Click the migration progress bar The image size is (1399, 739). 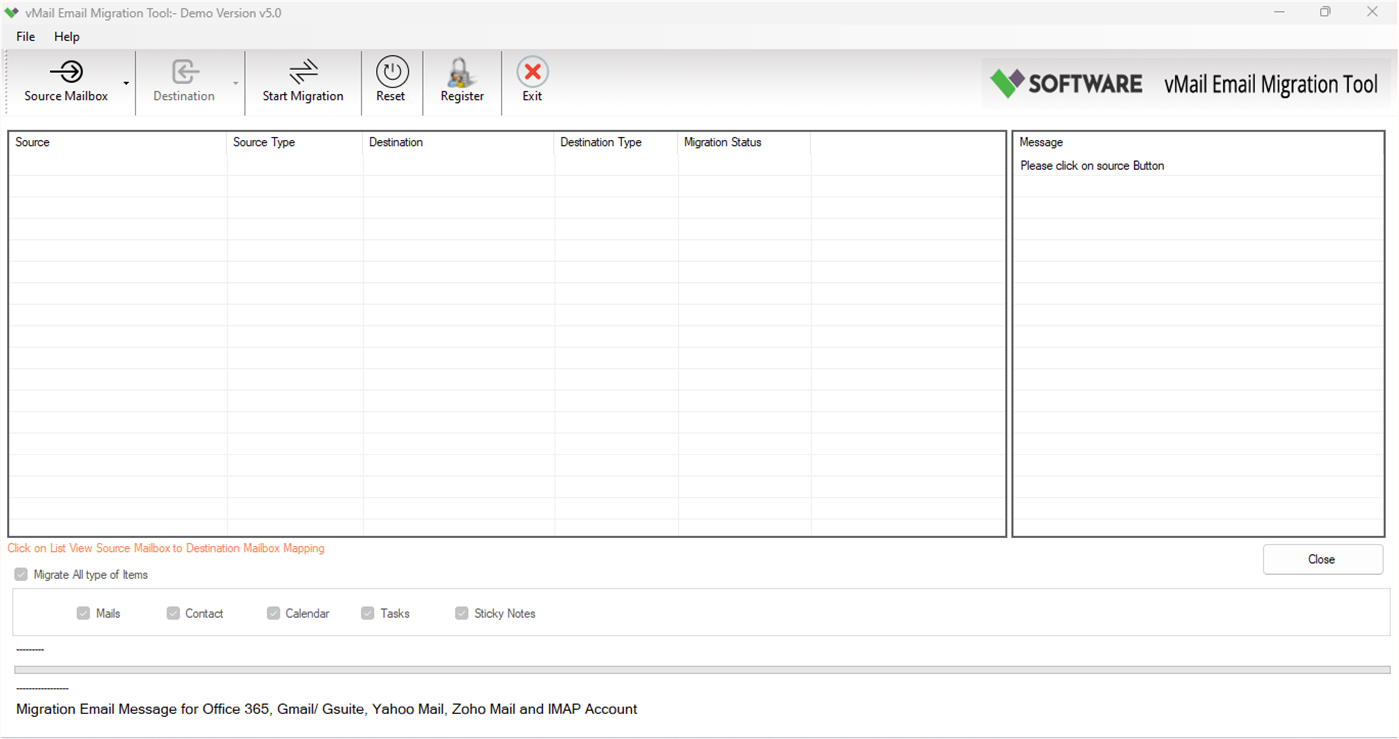700,666
